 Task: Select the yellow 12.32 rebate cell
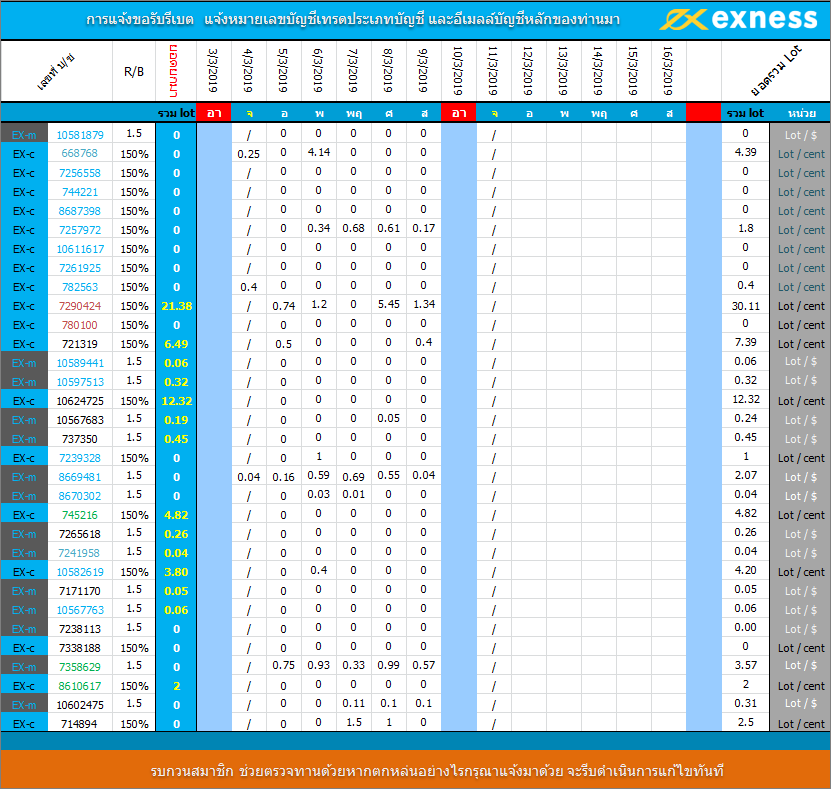[x=176, y=400]
